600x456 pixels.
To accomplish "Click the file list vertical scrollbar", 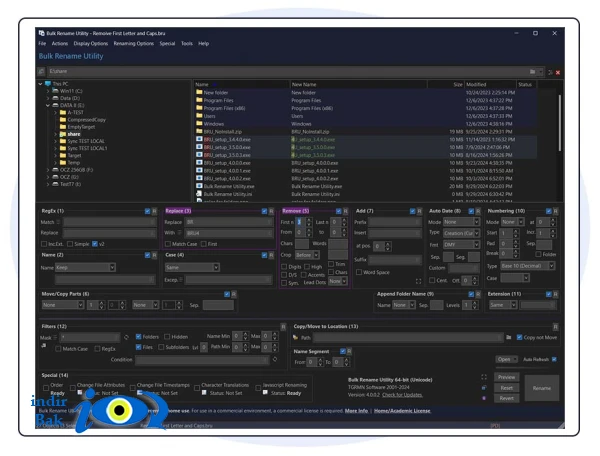I will point(559,122).
